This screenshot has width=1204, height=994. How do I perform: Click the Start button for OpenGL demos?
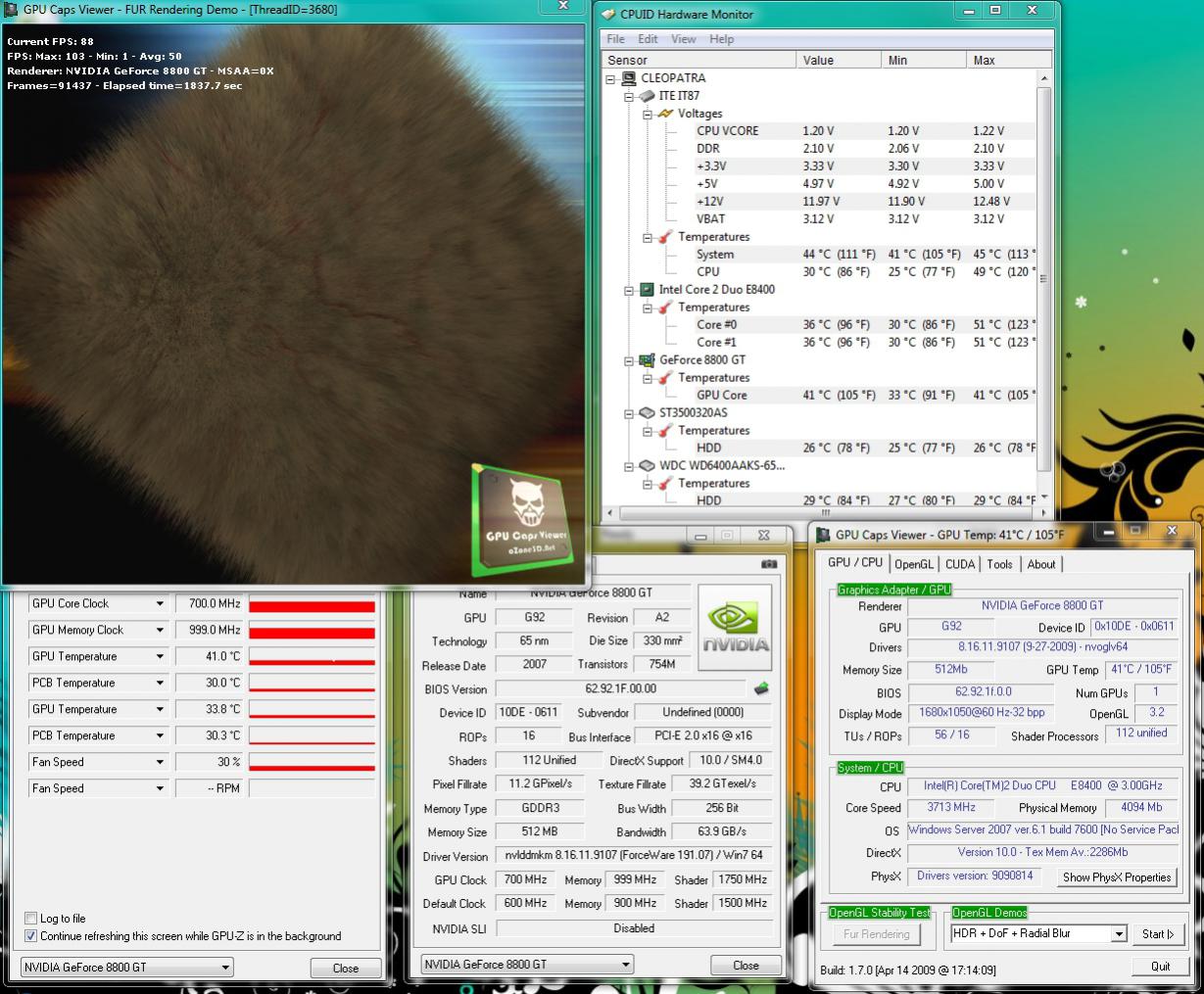(1158, 934)
